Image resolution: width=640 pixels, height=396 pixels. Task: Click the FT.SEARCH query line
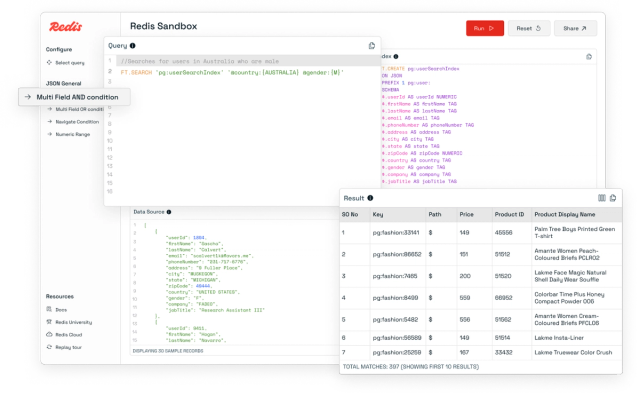point(232,73)
